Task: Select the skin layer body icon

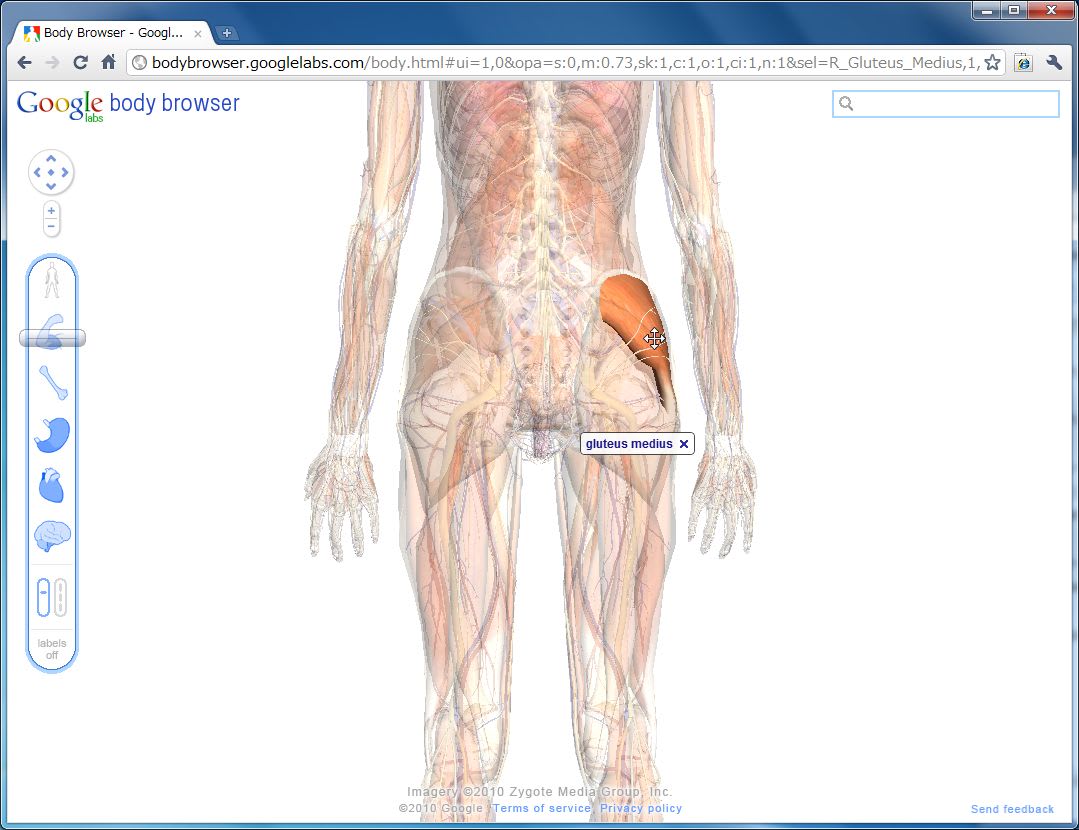Action: [52, 281]
